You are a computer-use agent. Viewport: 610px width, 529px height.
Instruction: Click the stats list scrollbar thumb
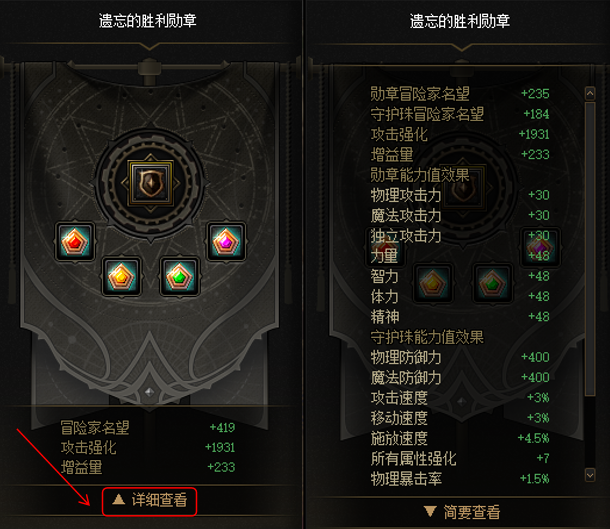590,249
